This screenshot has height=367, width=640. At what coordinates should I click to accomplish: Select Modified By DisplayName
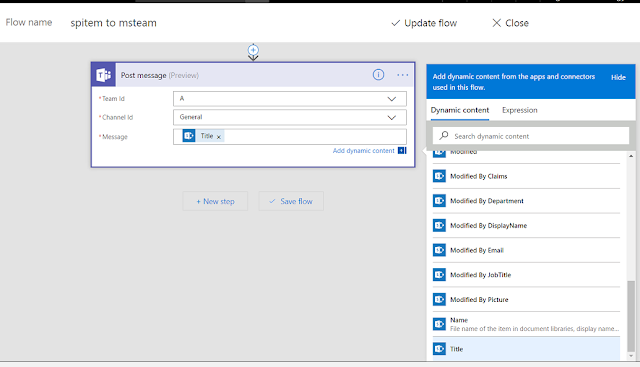point(526,225)
